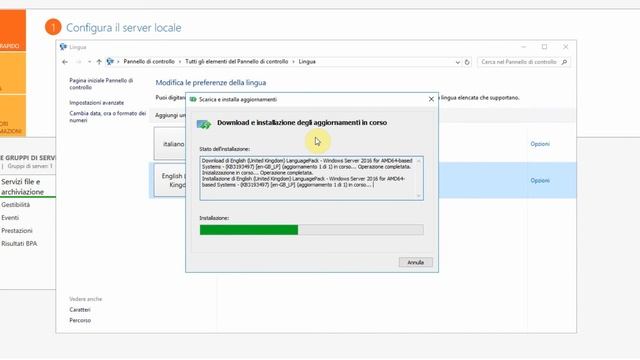Screen dimensions: 640x360
Task: Select the English United Kingdom language row
Action: (x=364, y=180)
